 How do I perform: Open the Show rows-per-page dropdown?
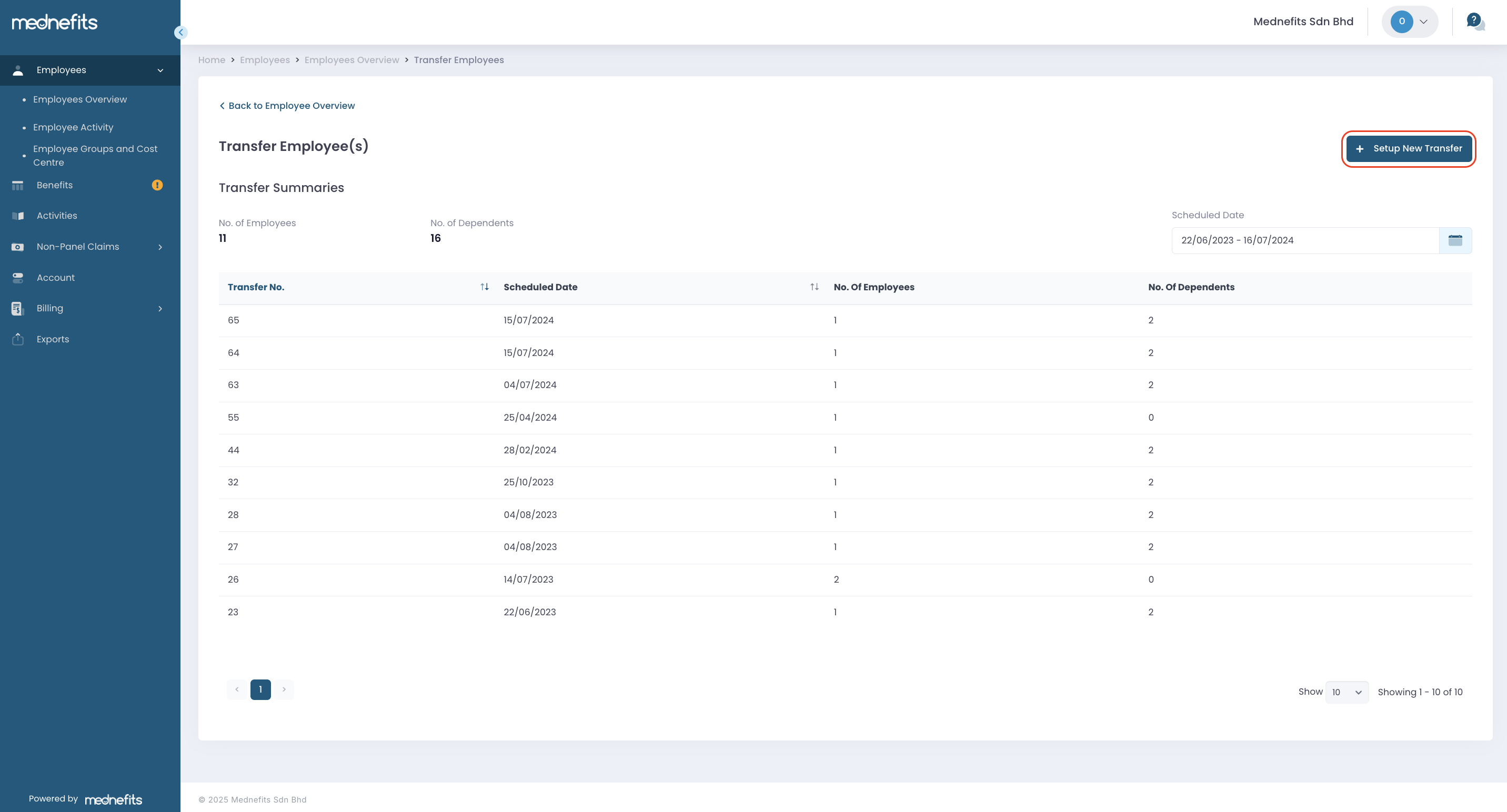click(x=1346, y=692)
